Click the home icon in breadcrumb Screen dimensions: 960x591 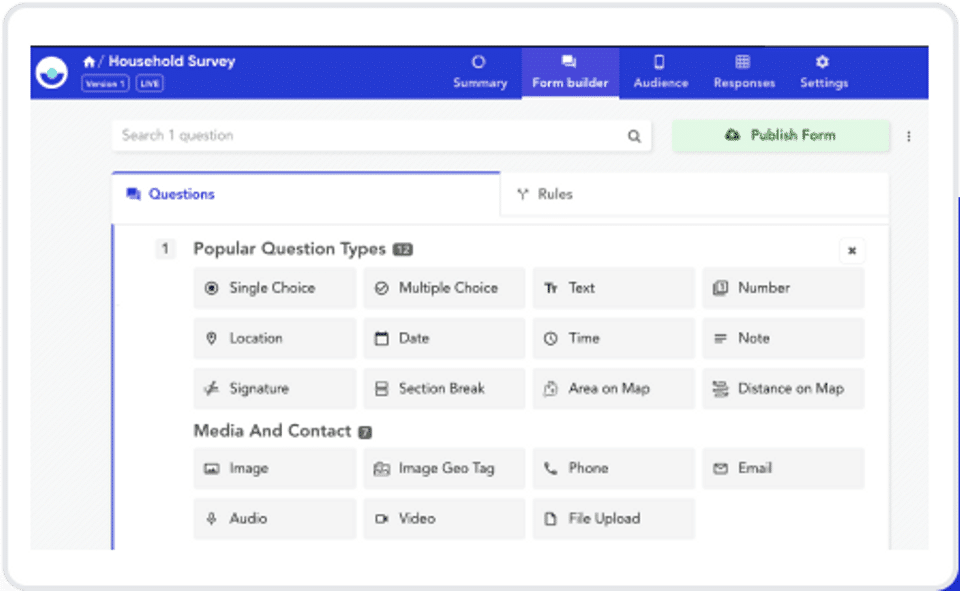(89, 61)
